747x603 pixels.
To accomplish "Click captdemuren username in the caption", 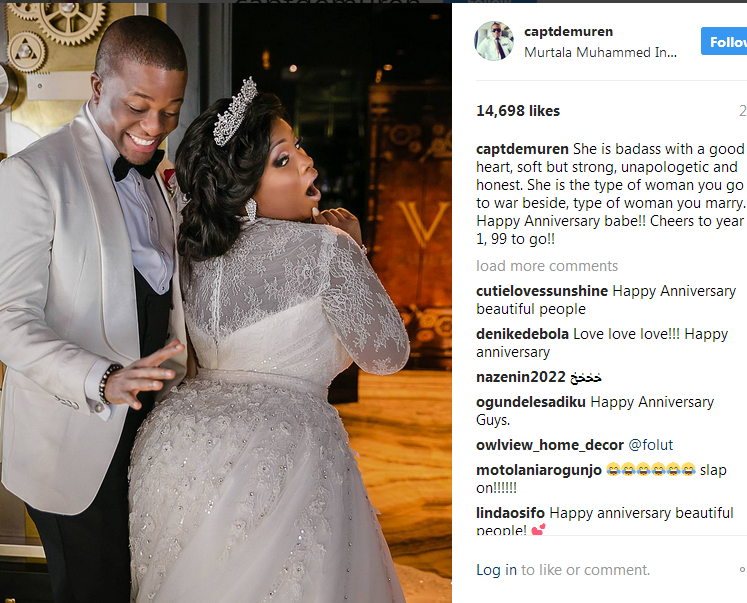I will [523, 149].
